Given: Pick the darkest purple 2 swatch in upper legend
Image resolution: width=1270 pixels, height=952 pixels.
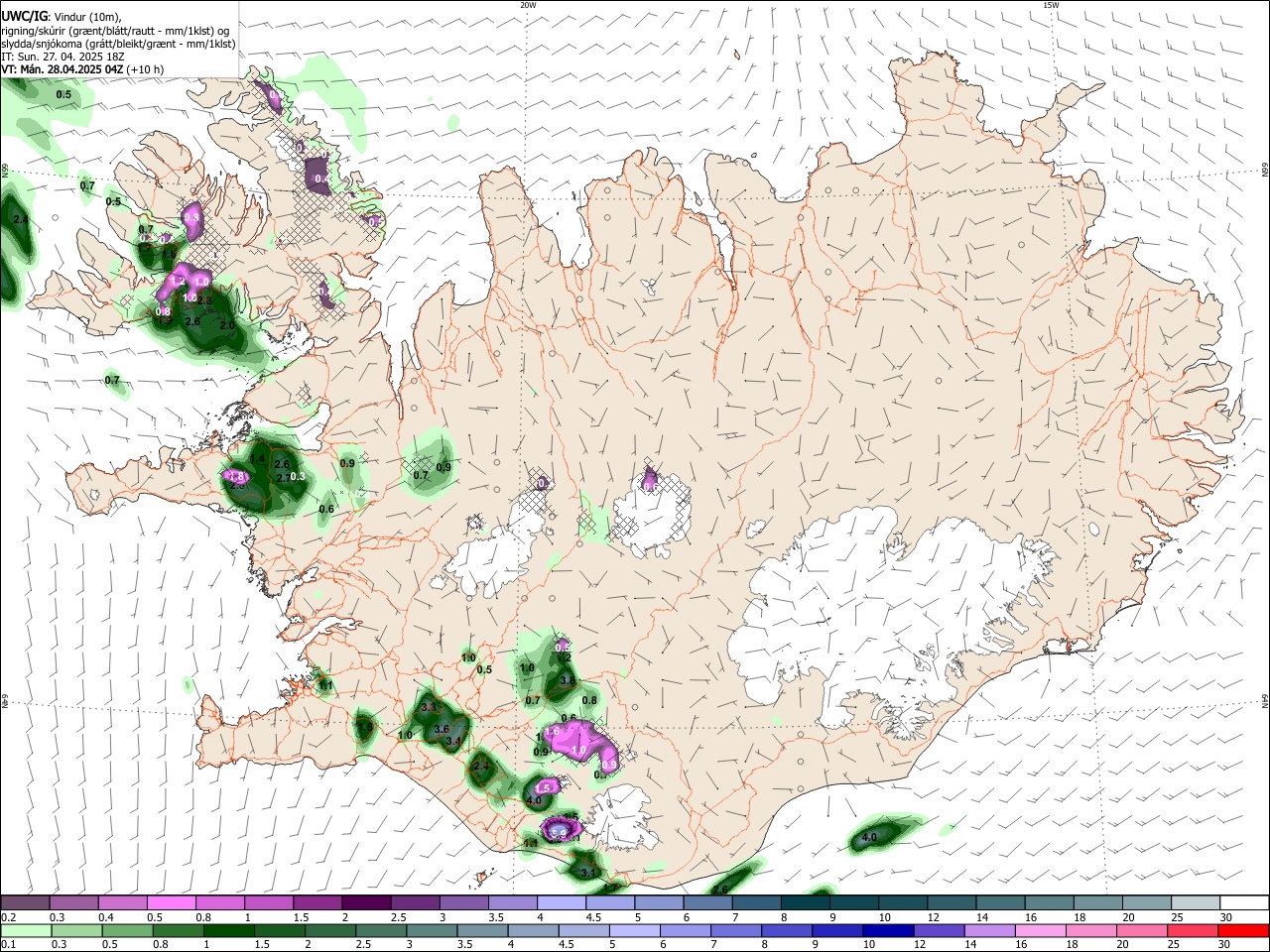Looking at the screenshot, I should [366, 903].
